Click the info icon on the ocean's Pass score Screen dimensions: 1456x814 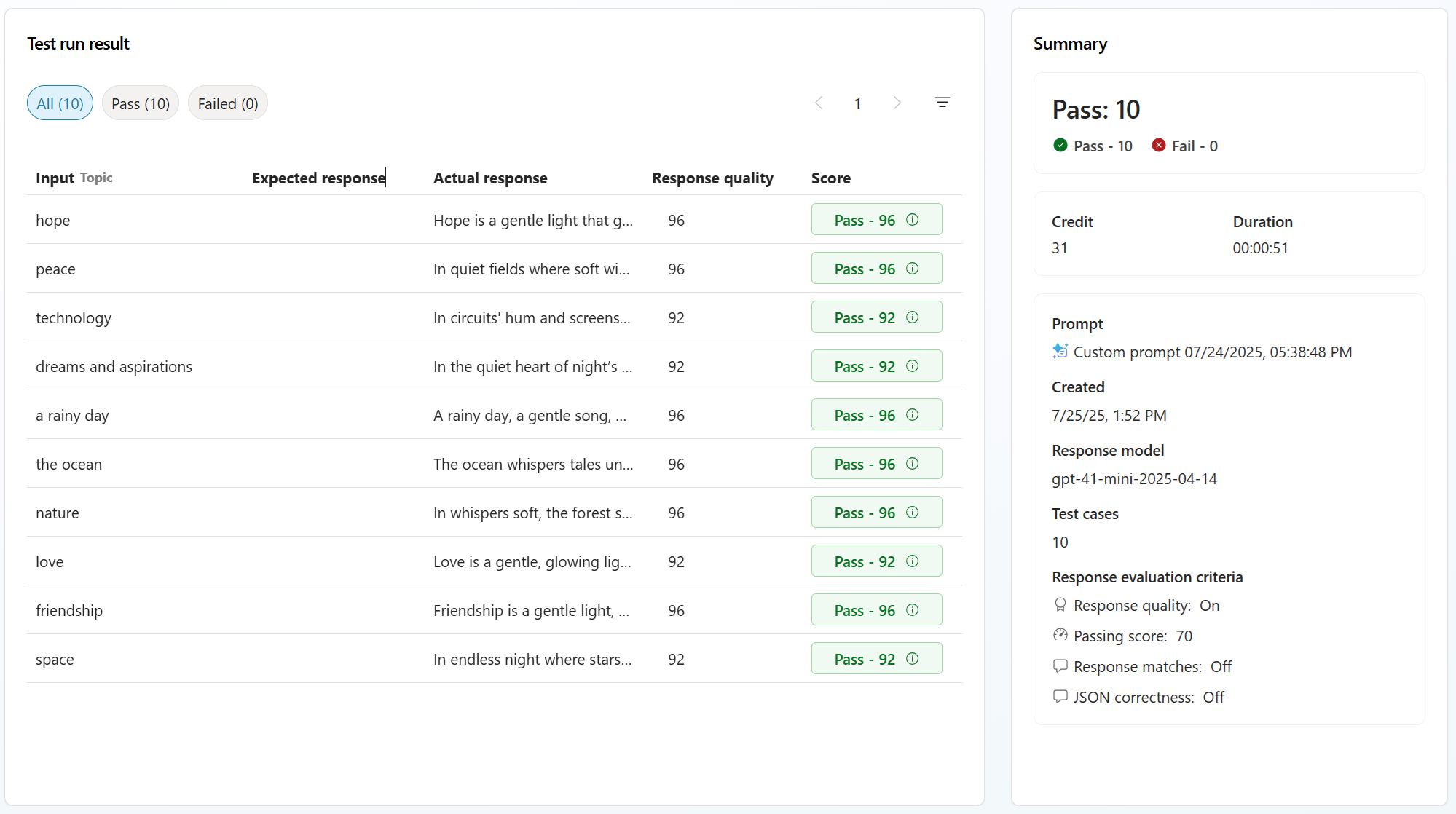tap(913, 463)
